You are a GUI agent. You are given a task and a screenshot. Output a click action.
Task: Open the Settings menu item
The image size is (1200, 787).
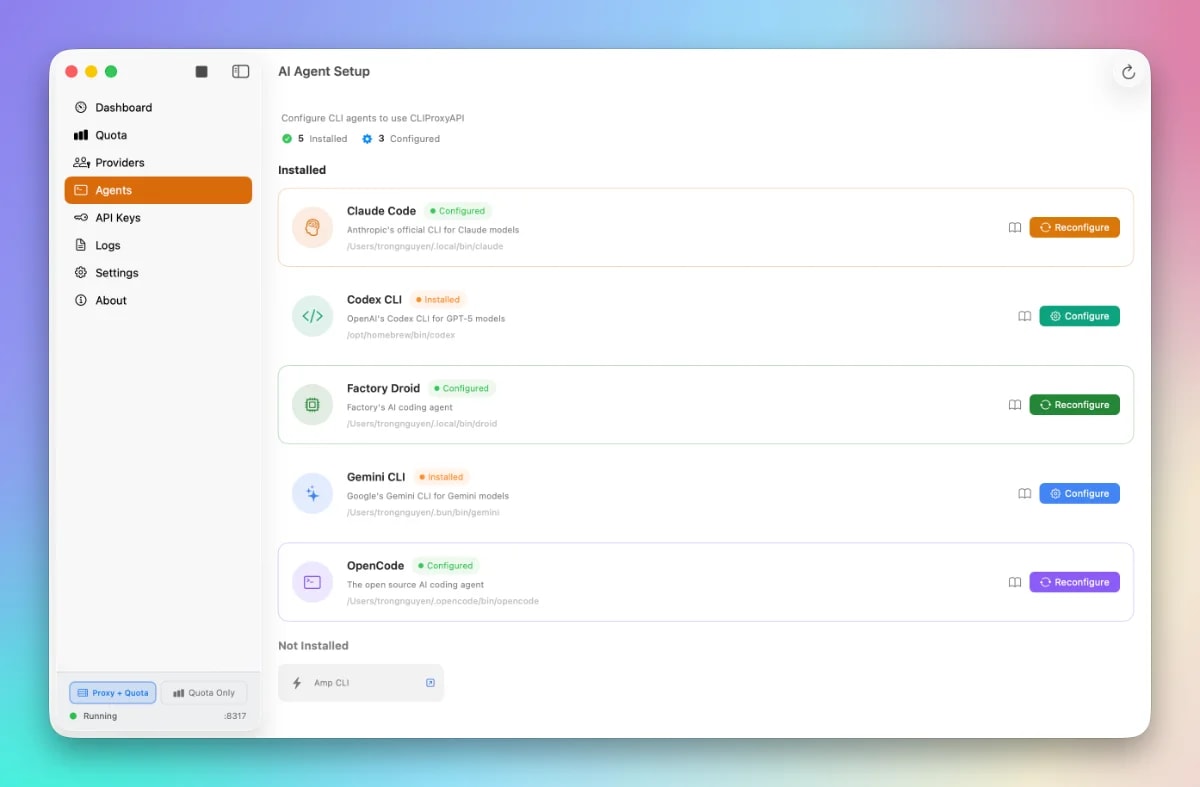point(116,272)
